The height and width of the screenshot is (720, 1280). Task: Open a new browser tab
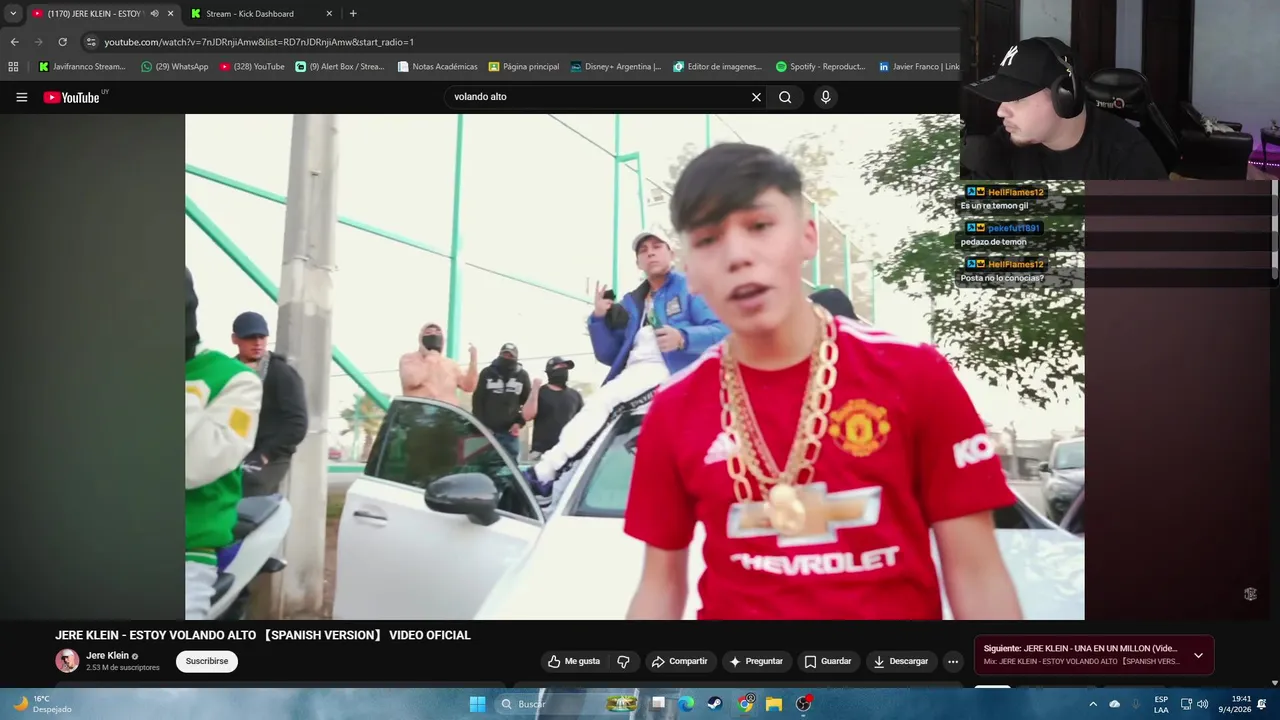(353, 13)
